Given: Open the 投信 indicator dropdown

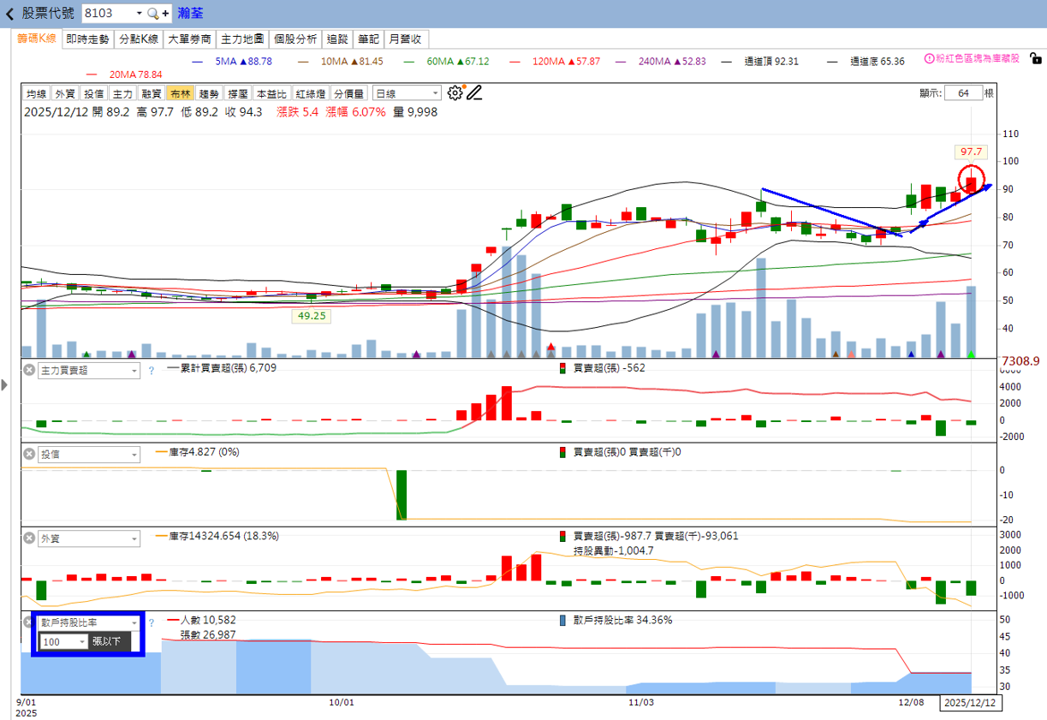Looking at the screenshot, I should (x=89, y=454).
